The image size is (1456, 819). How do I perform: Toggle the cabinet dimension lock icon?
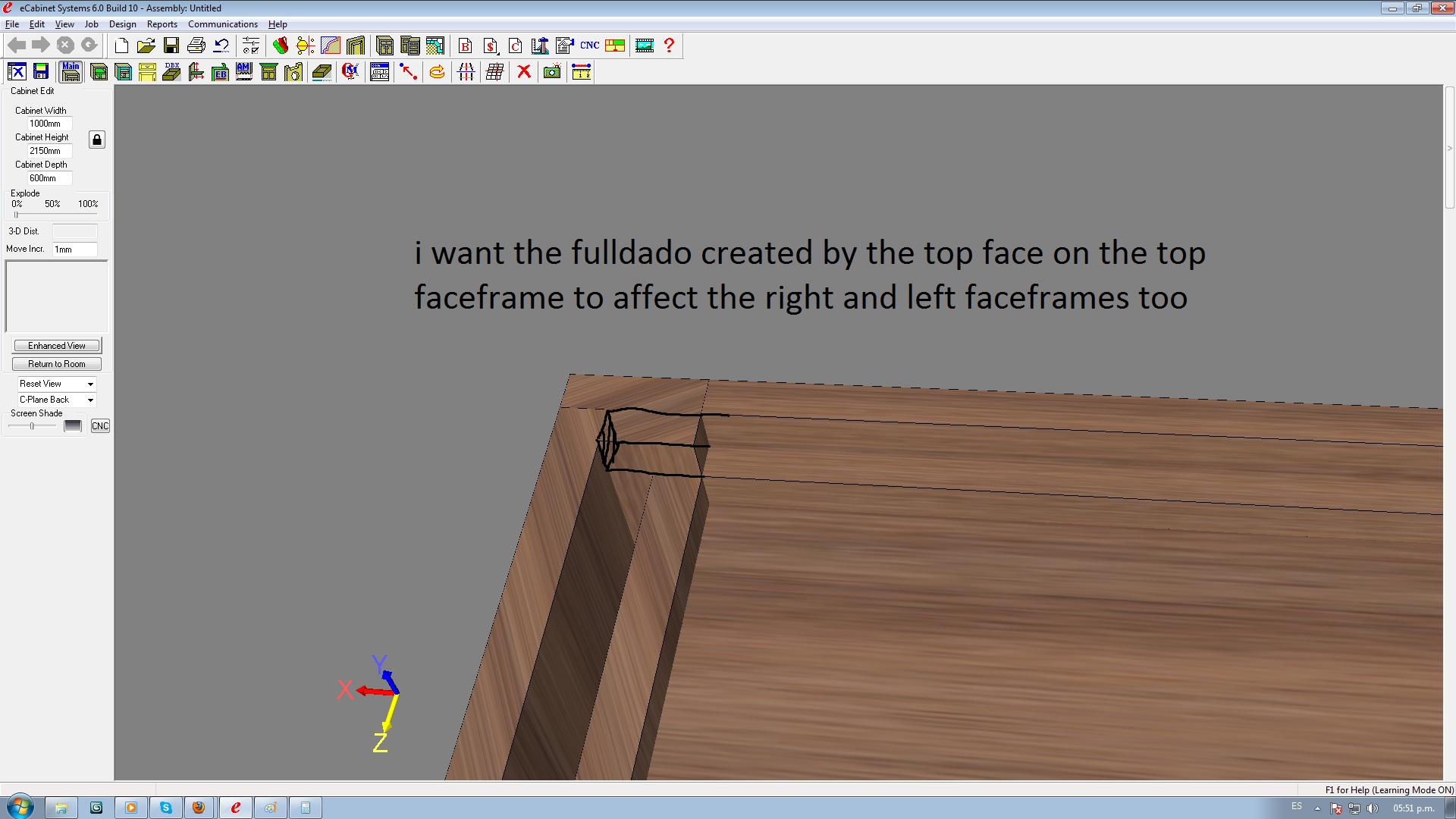click(x=96, y=140)
